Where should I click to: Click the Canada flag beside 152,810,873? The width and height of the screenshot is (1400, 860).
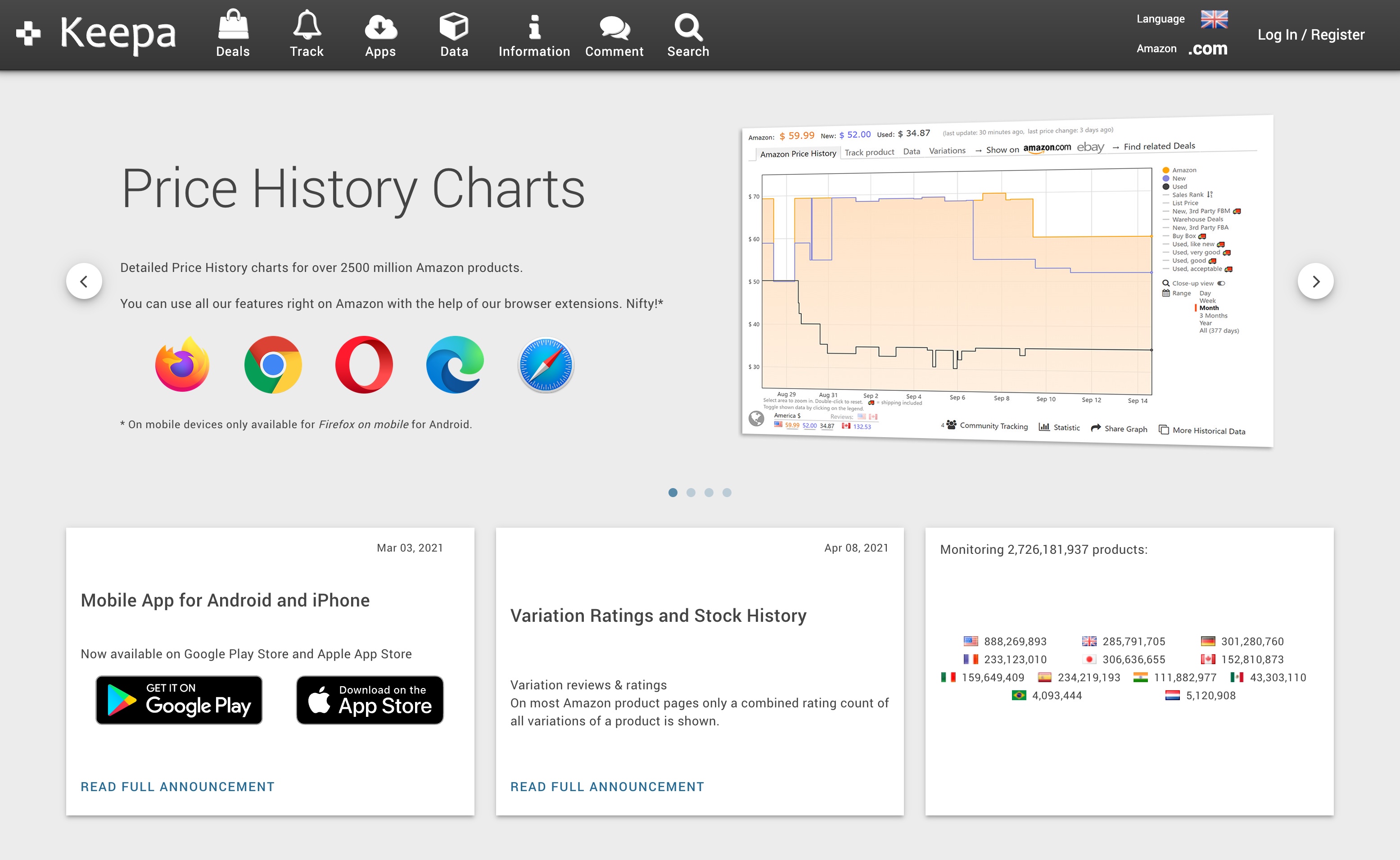tap(1208, 659)
